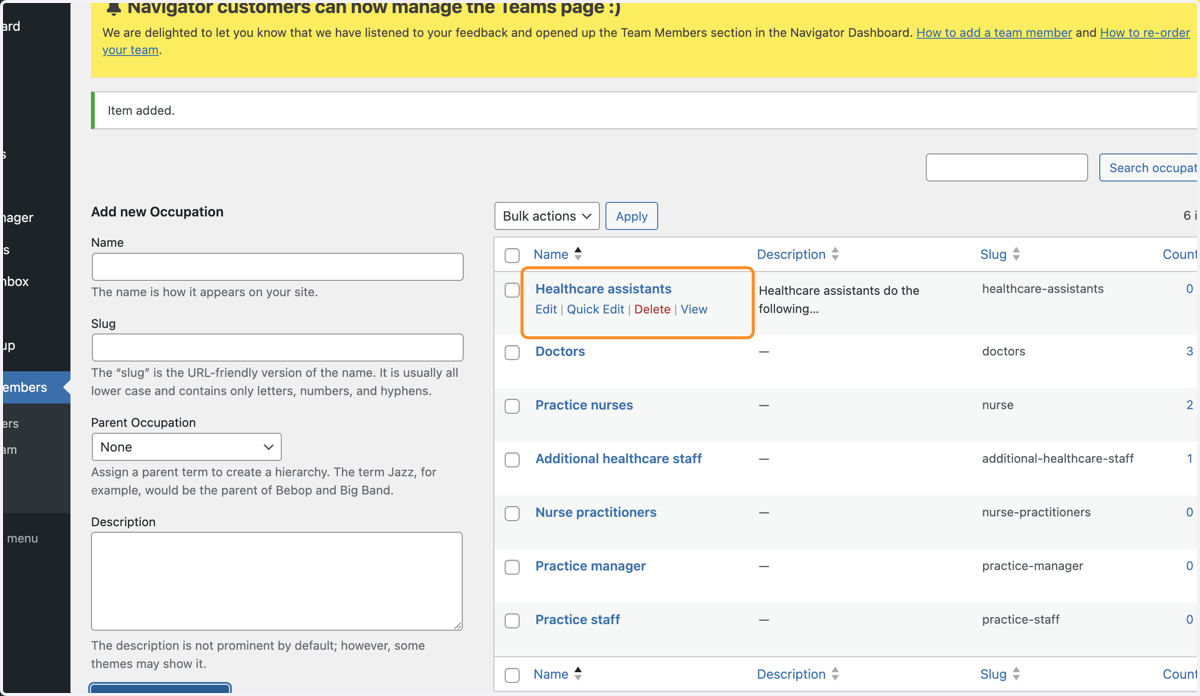Check the Practice manager row checkbox

512,567
